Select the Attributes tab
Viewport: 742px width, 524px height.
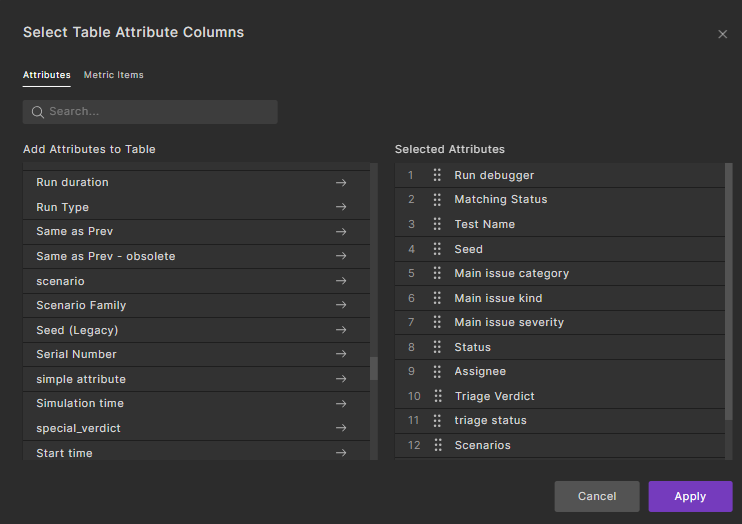pos(47,75)
